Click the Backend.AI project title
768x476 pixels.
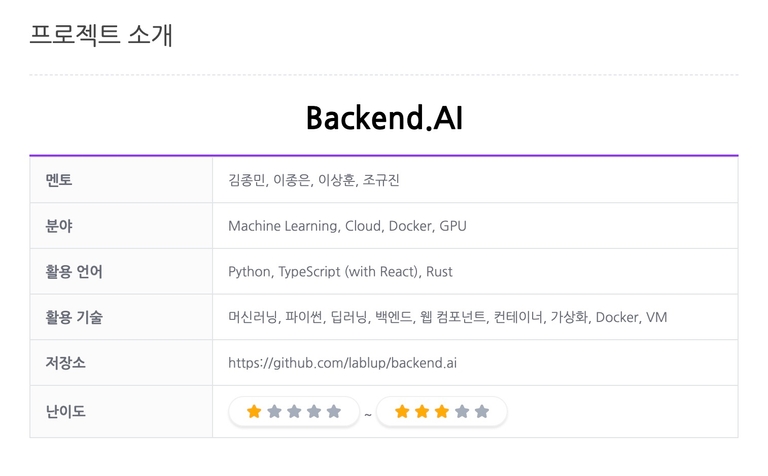coord(384,118)
